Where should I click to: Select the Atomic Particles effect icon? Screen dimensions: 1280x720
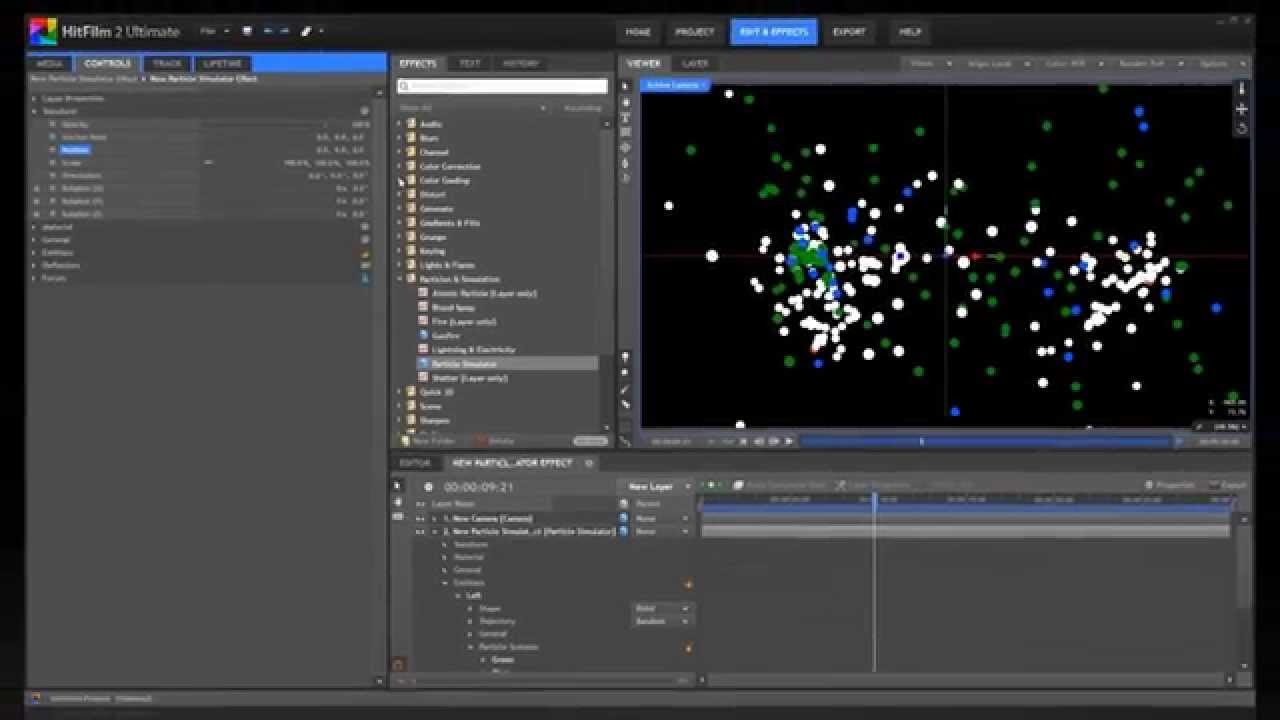[x=423, y=293]
